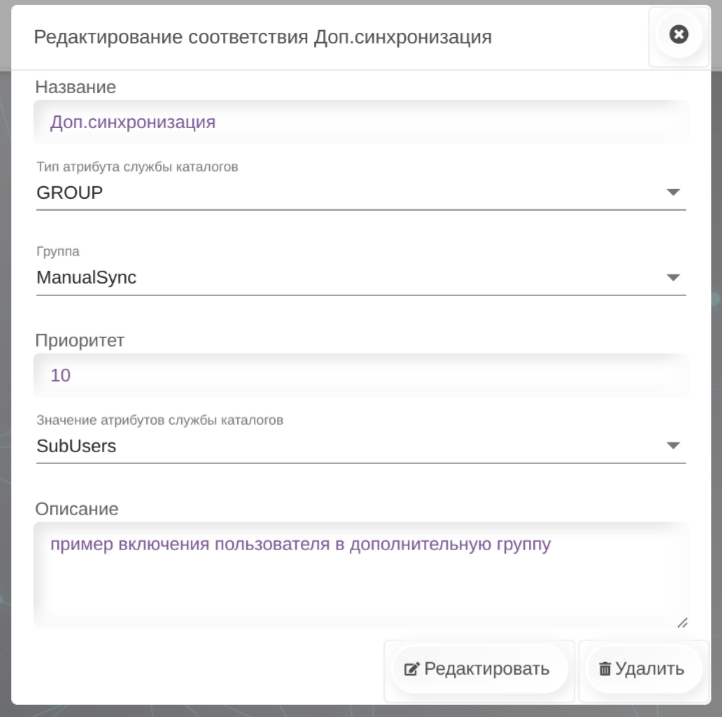Click the ManualSync value text
The image size is (722, 717).
pos(86,278)
